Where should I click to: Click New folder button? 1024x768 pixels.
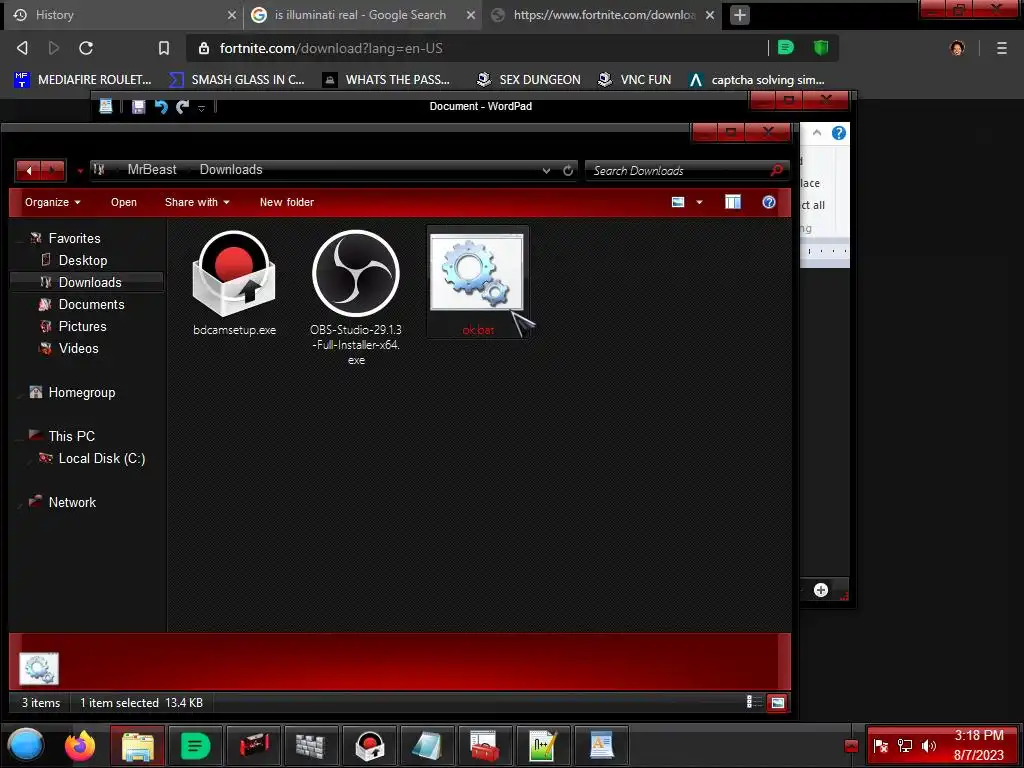click(287, 202)
